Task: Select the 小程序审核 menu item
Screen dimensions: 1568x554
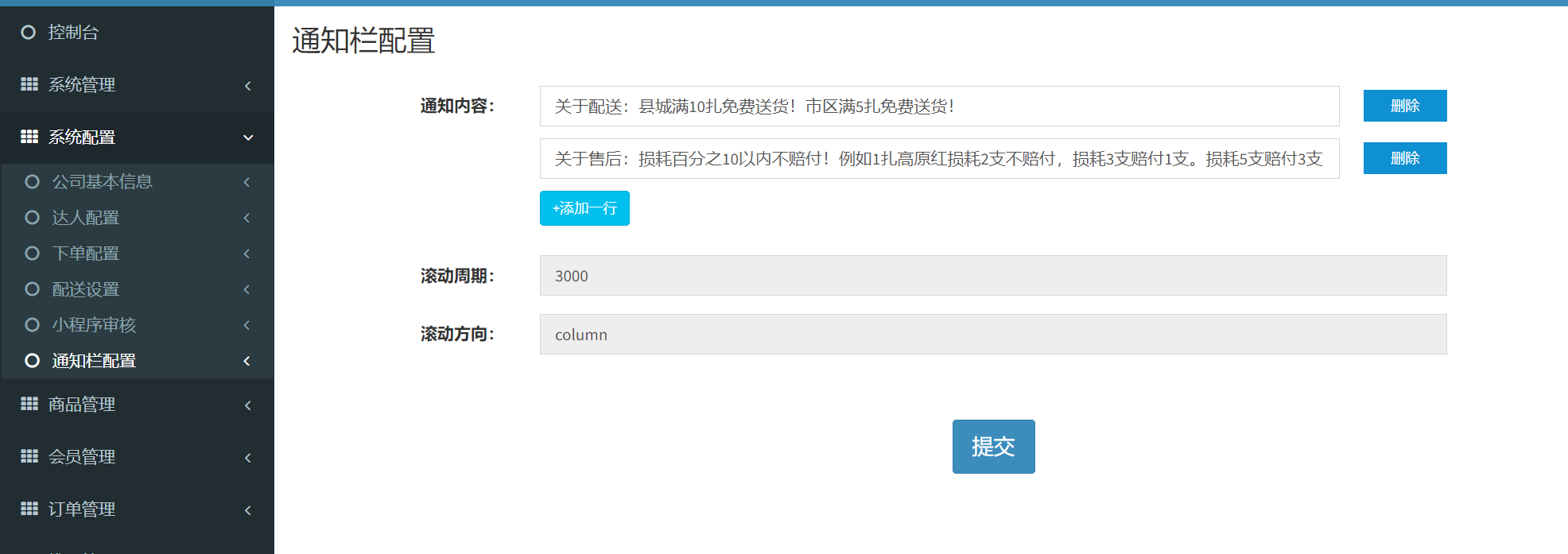Action: (x=94, y=325)
